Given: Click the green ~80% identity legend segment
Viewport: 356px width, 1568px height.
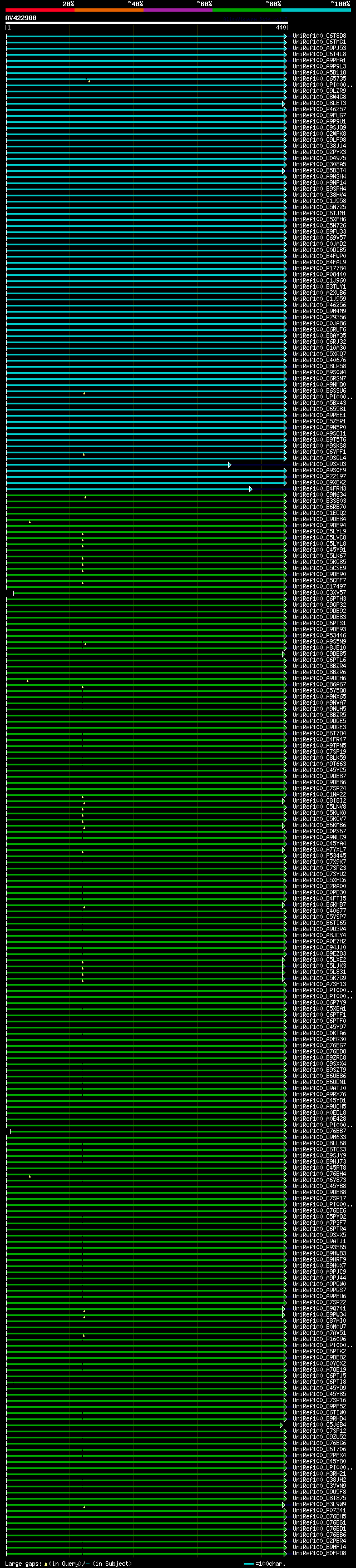Looking at the screenshot, I should point(247,10).
